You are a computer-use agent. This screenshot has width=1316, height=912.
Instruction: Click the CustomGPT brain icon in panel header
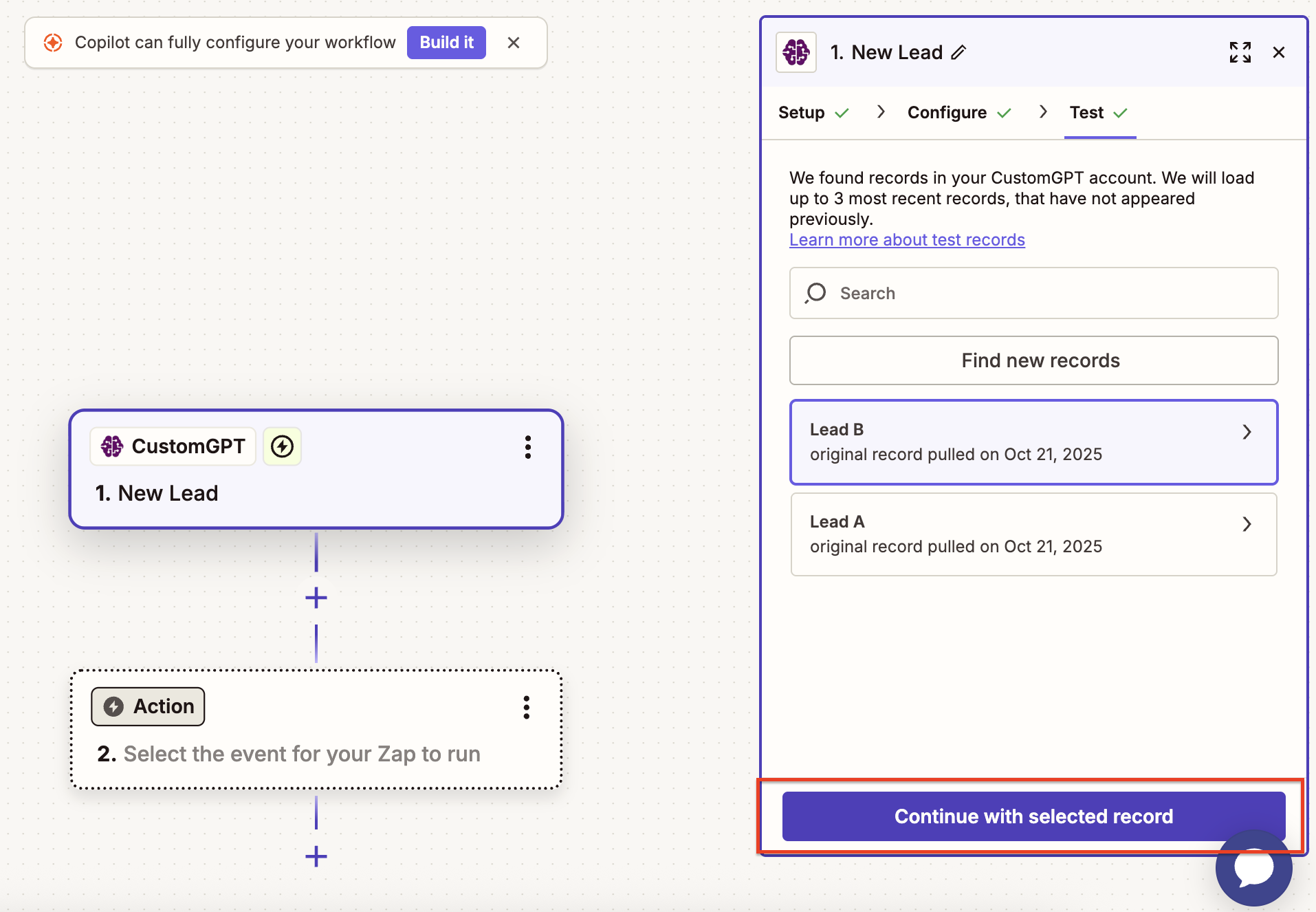pos(796,52)
